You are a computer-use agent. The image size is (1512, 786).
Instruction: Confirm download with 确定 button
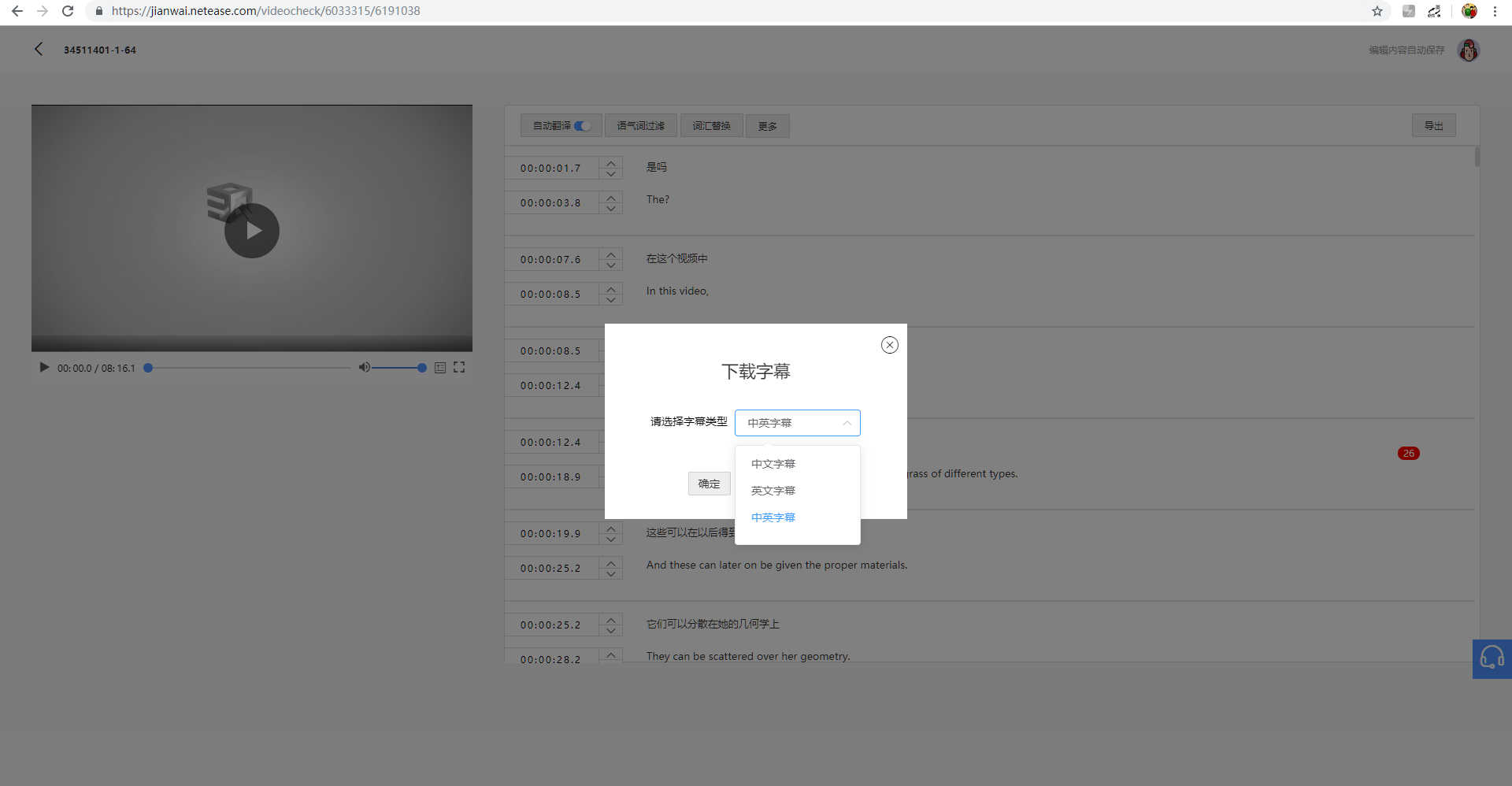pyautogui.click(x=709, y=484)
